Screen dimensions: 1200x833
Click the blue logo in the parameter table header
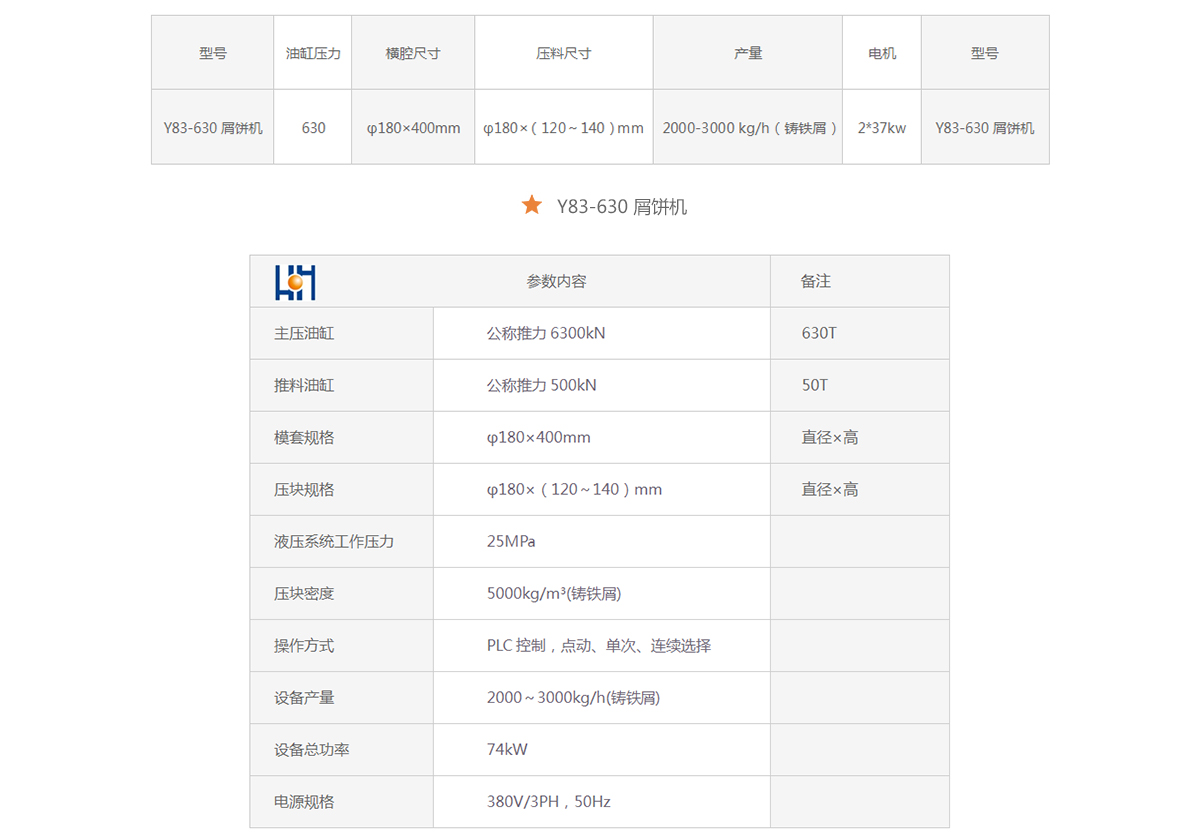coord(295,282)
